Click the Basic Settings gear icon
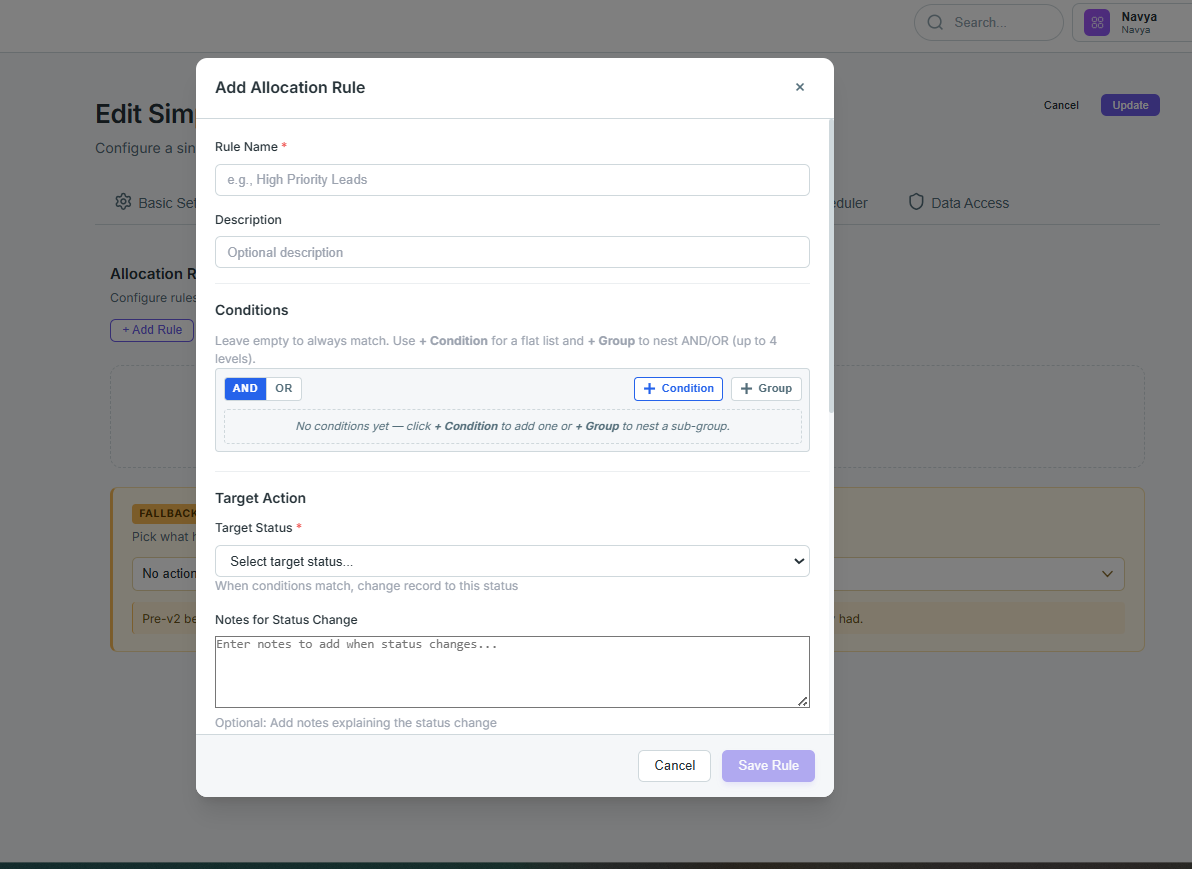Image resolution: width=1192 pixels, height=869 pixels. click(123, 201)
